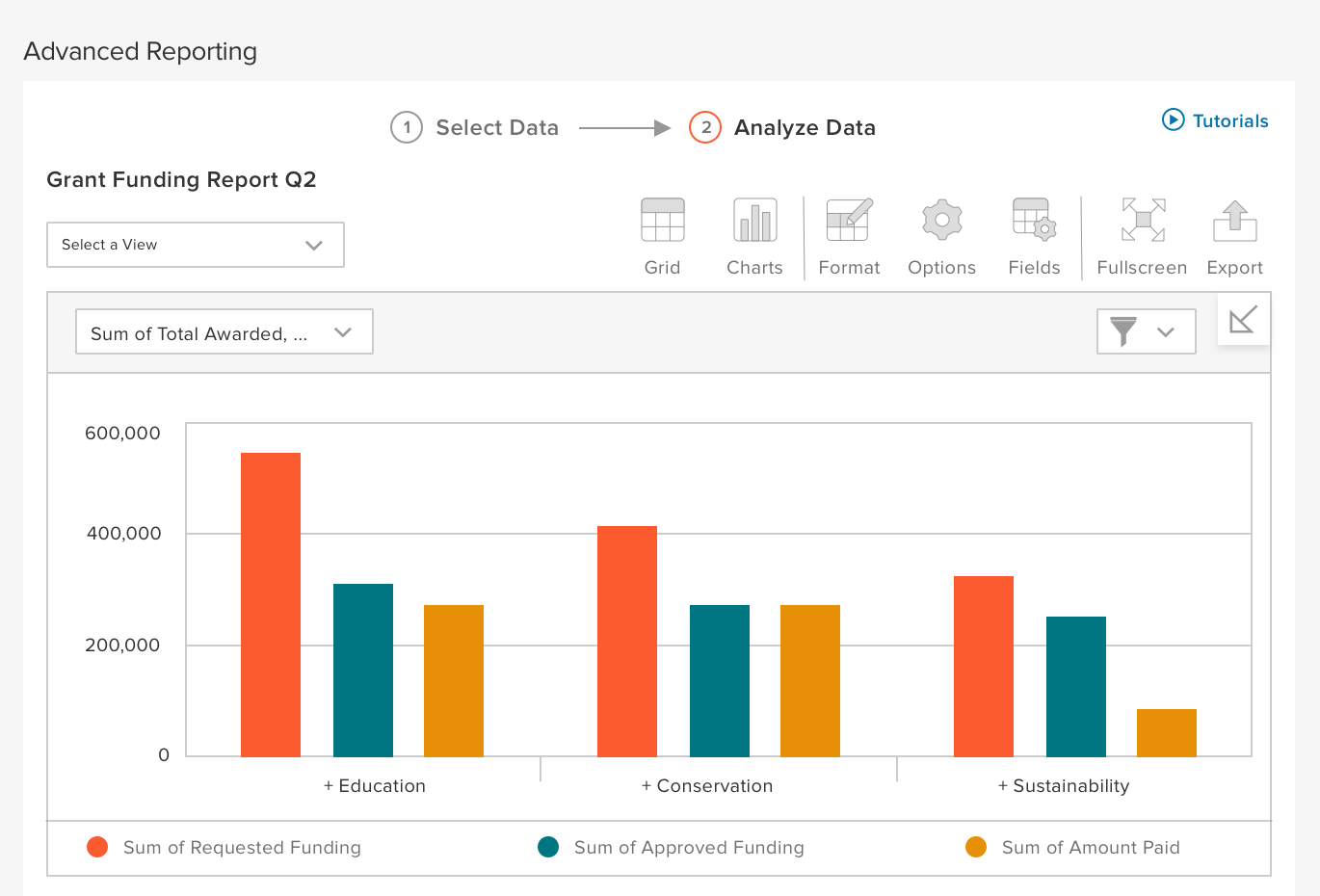Click the Grant Funding Report Q2 title
Viewport: 1320px width, 896px height.
pyautogui.click(x=182, y=180)
